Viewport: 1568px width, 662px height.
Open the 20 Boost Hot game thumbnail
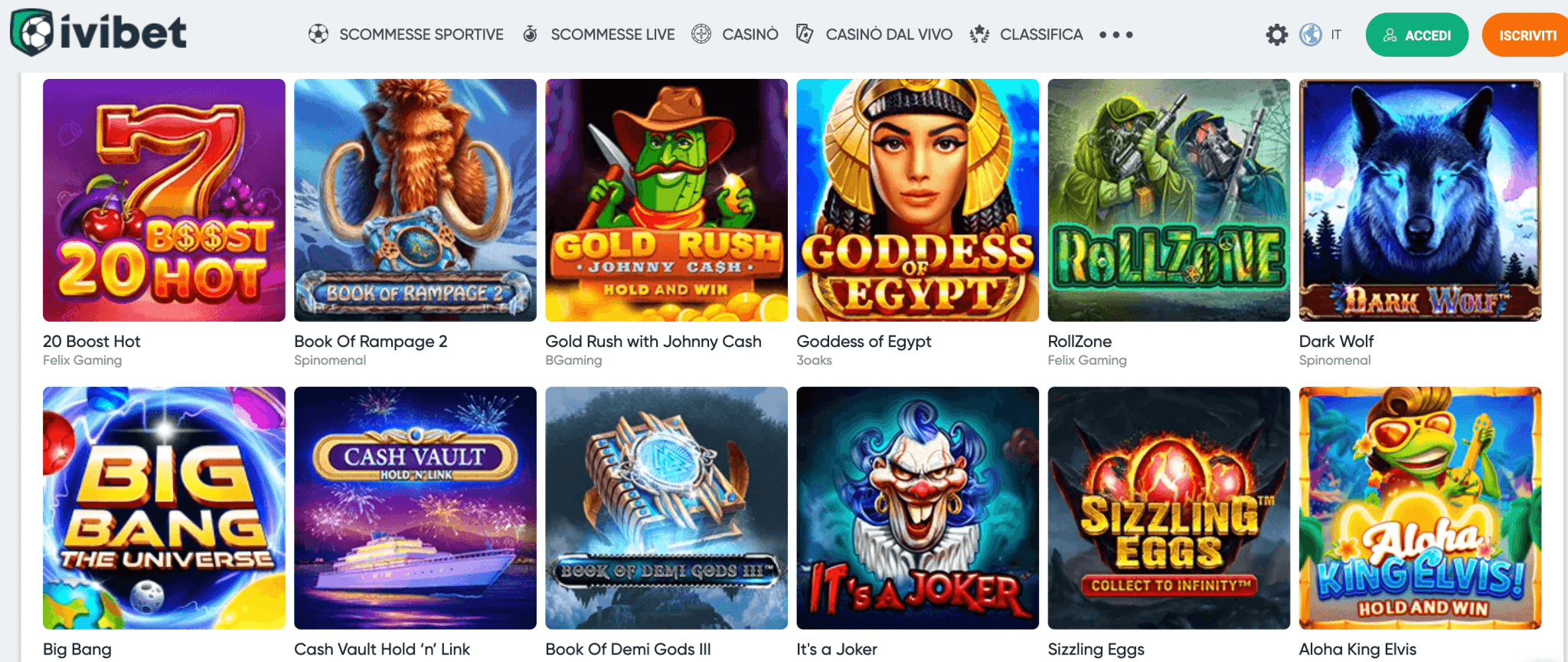click(164, 200)
